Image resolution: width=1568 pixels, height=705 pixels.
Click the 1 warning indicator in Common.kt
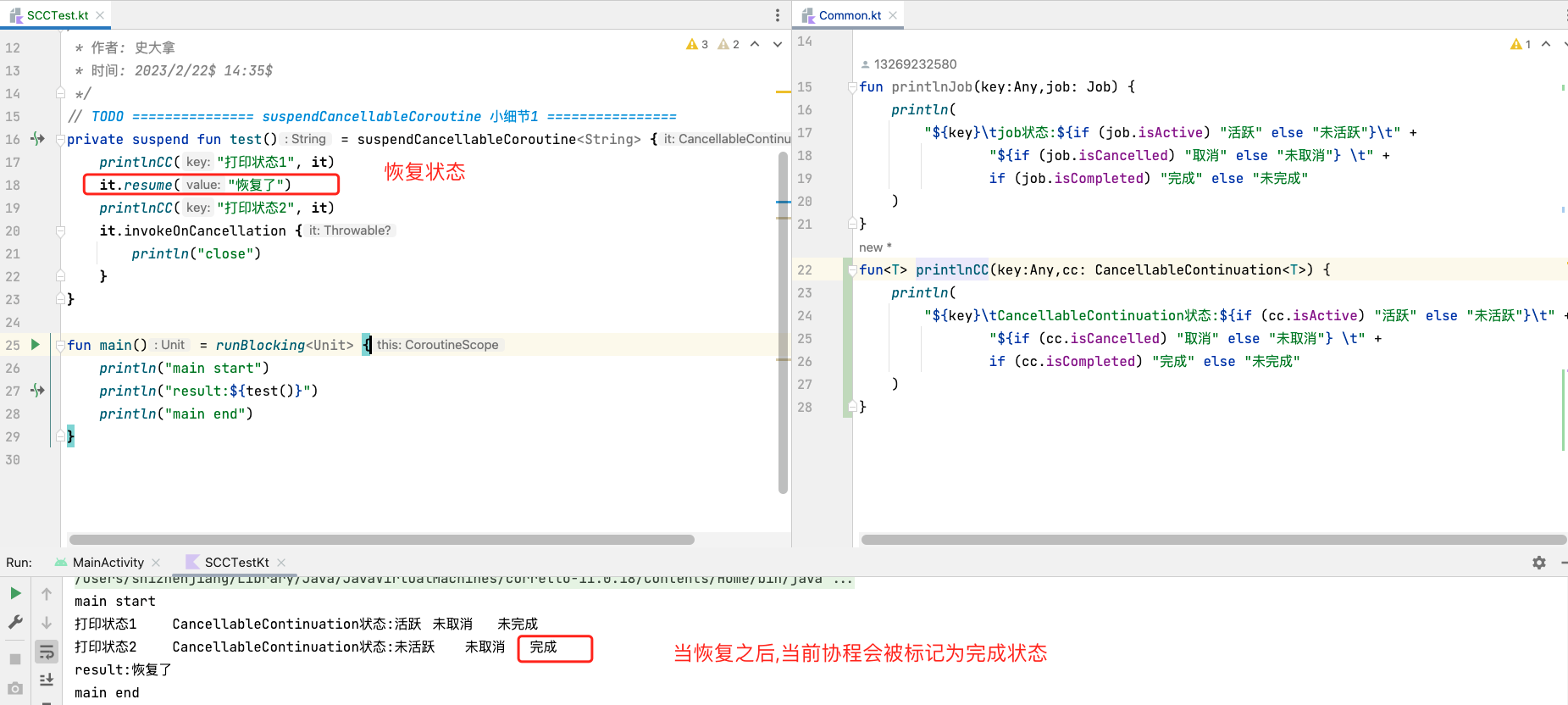(1521, 44)
